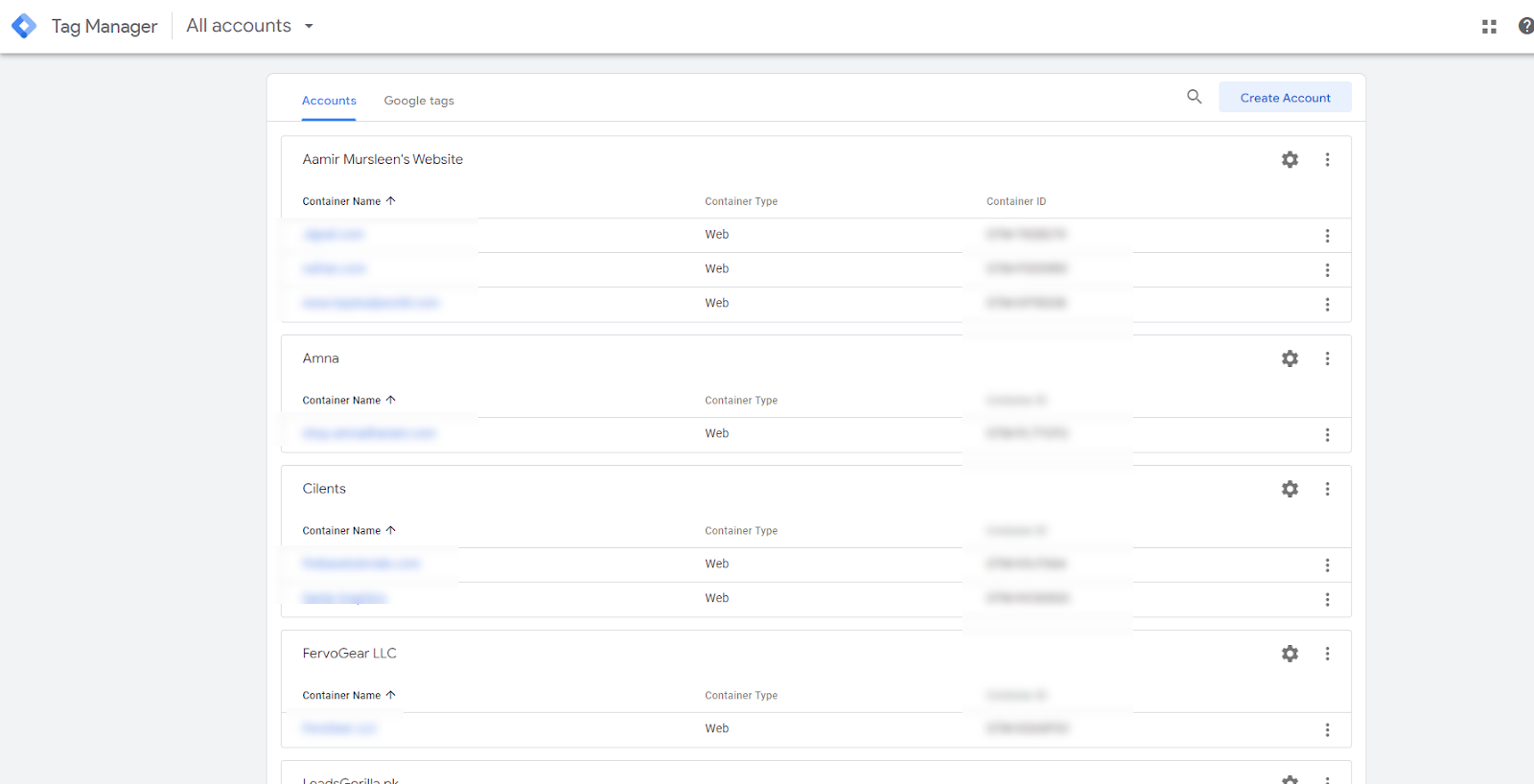This screenshot has width=1534, height=784.
Task: Select the FervoGear LLC account name
Action: click(x=350, y=654)
